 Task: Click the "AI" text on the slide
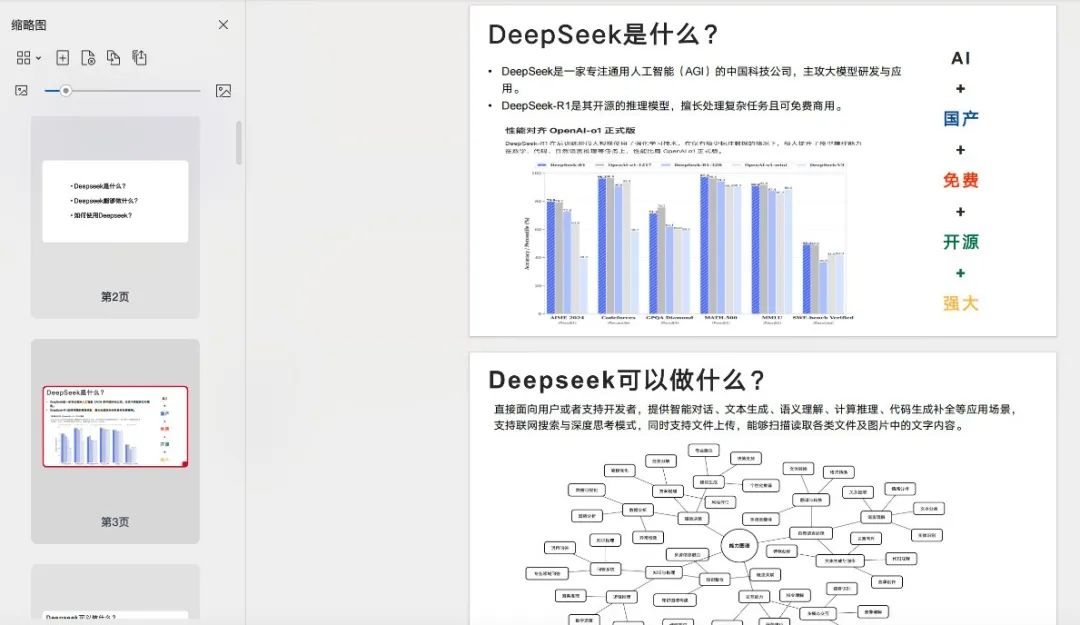tap(961, 59)
